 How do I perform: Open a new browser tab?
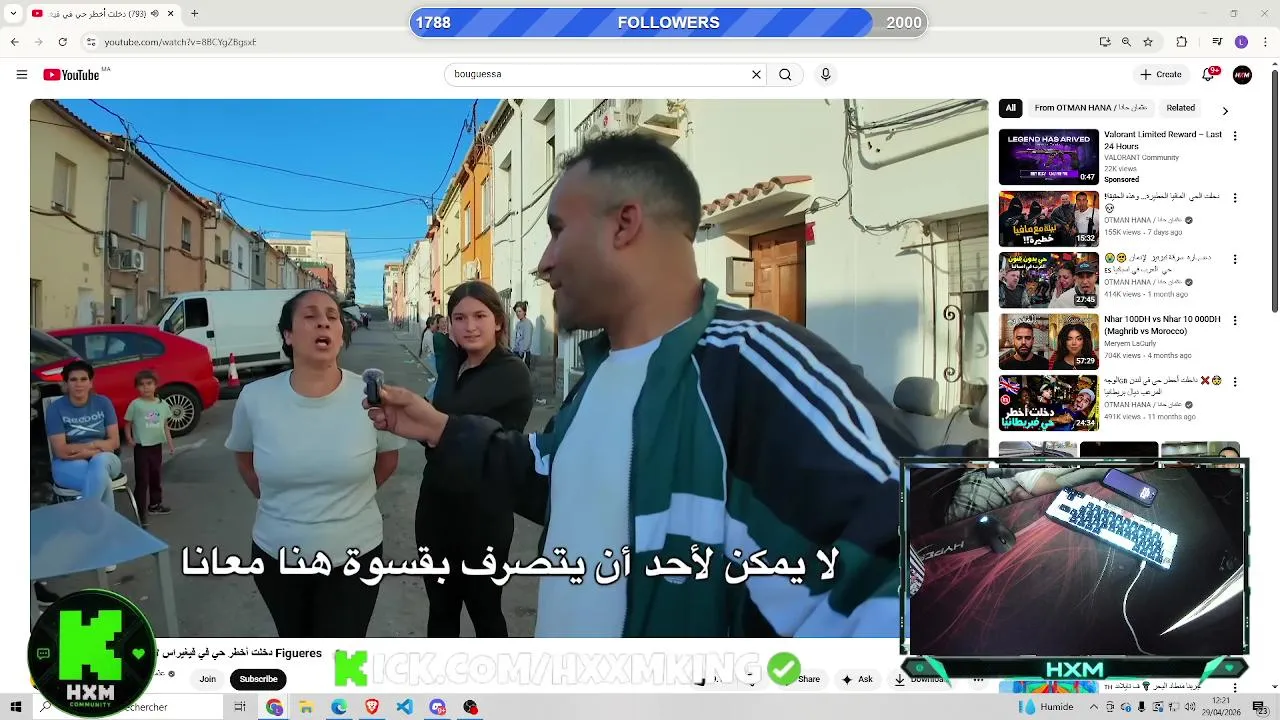coord(194,14)
